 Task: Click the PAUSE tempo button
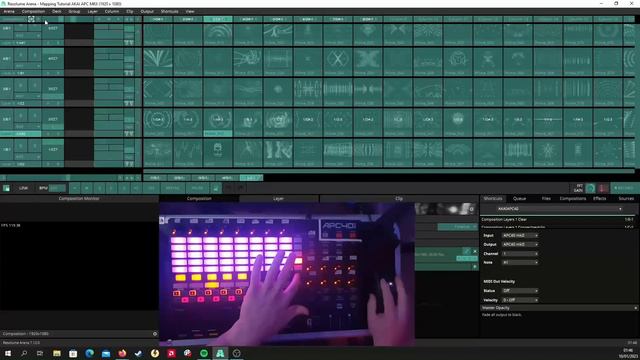[x=198, y=188]
